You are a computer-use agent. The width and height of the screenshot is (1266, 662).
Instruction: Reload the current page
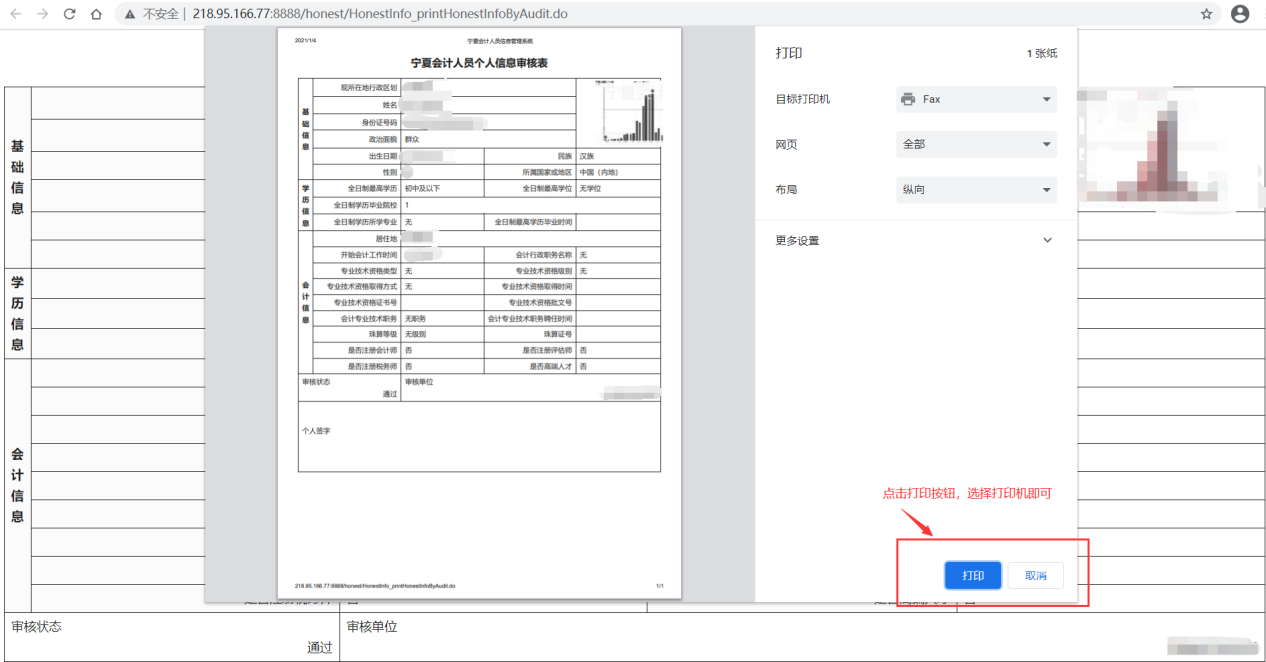click(69, 14)
